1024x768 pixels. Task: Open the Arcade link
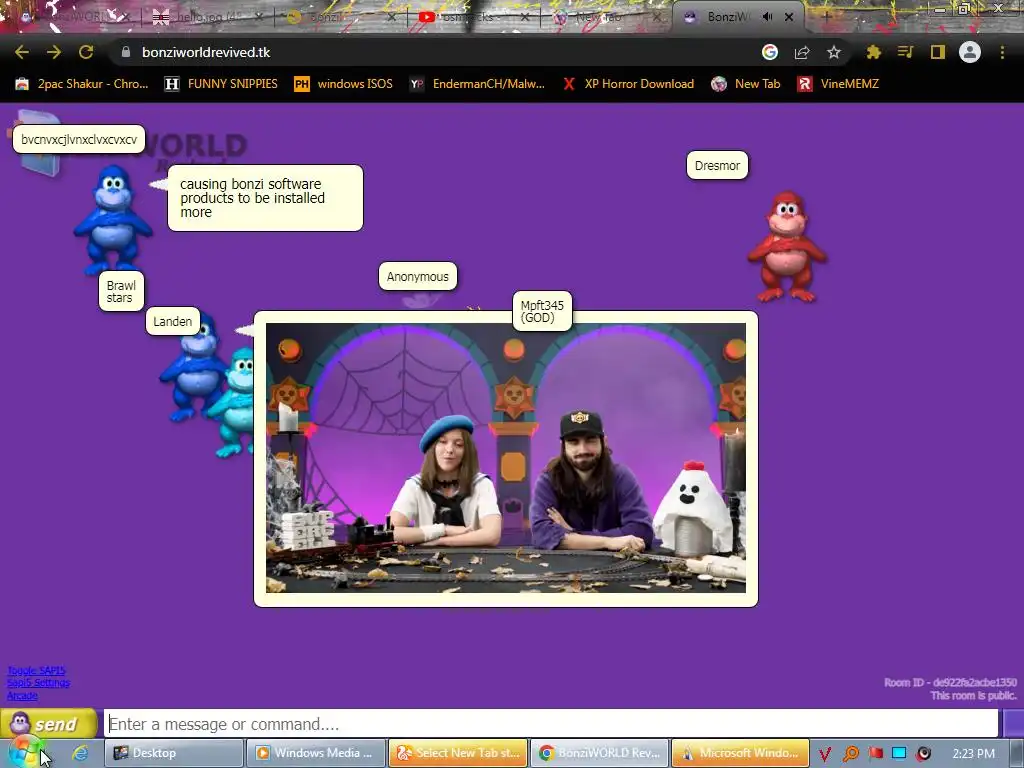click(x=22, y=696)
